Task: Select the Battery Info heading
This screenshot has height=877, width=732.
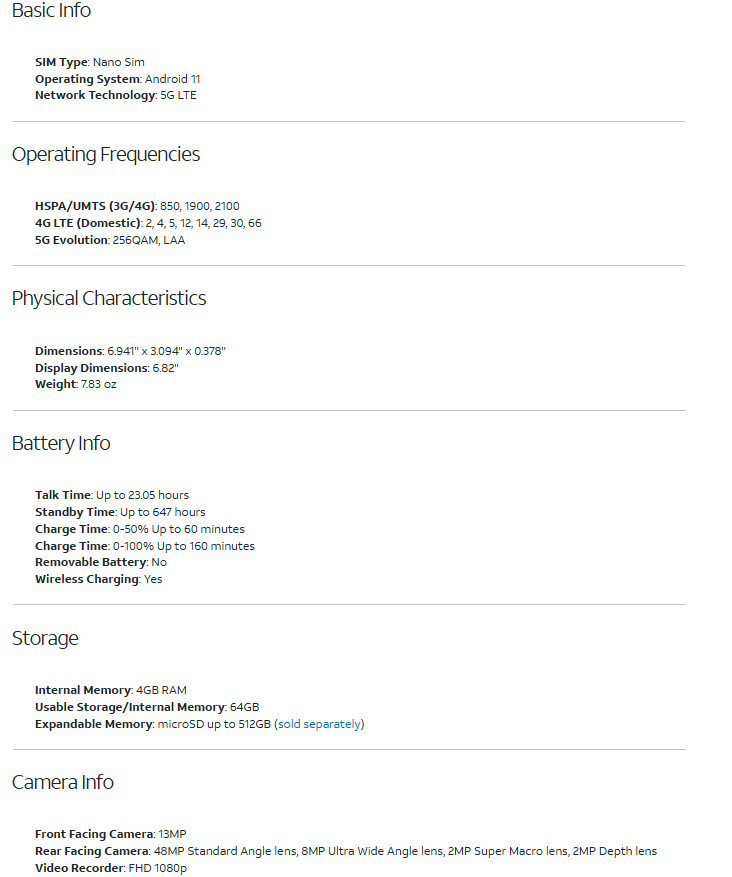Action: 61,443
